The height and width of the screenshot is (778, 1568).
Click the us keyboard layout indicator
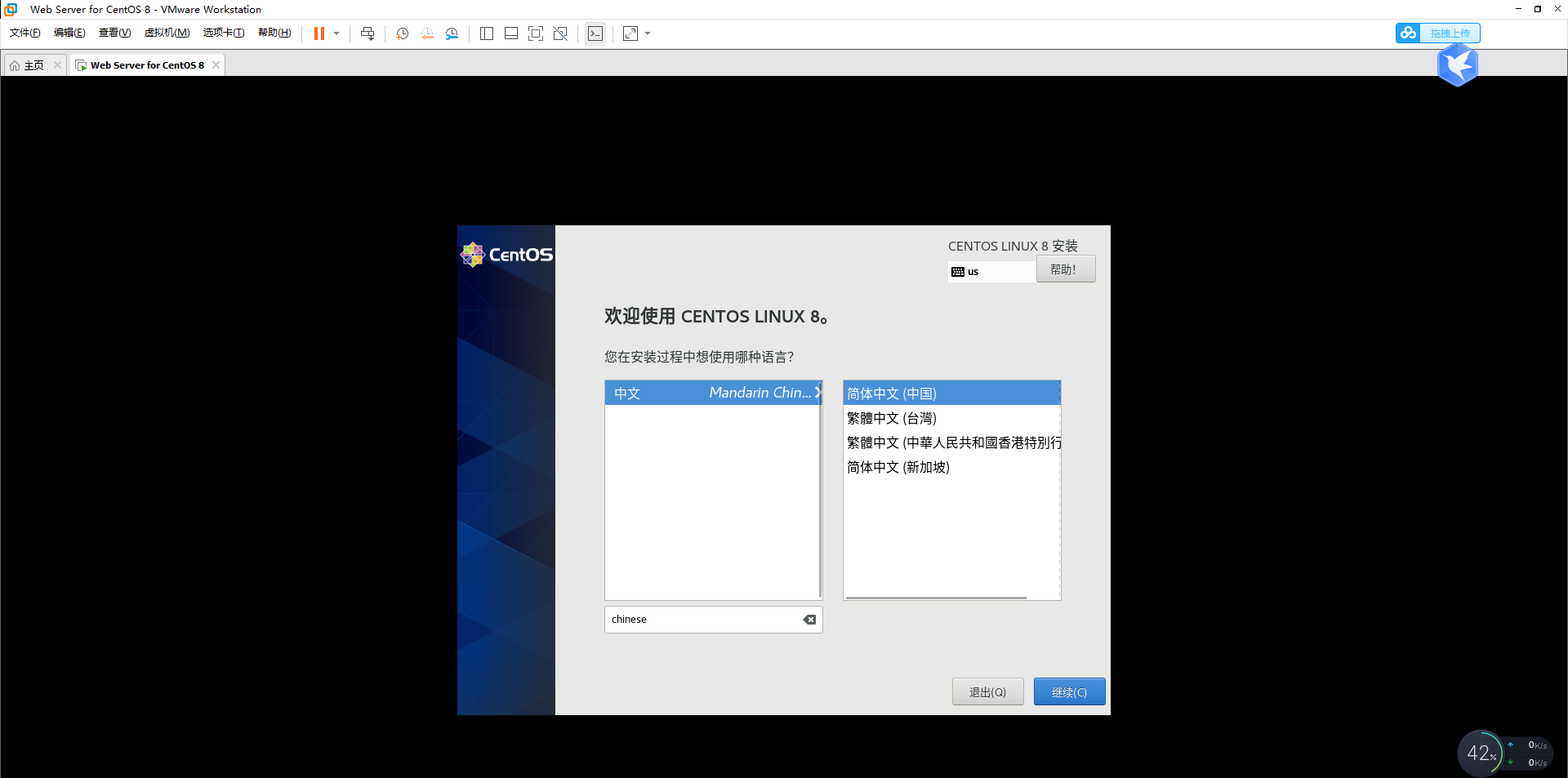tap(992, 272)
